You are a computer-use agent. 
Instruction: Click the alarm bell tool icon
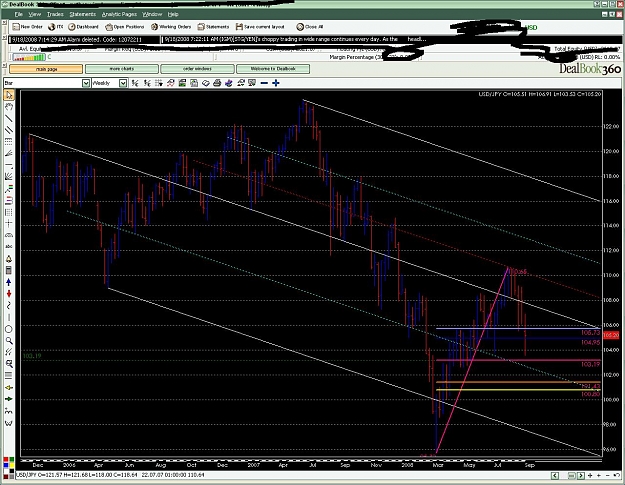[x=9, y=259]
